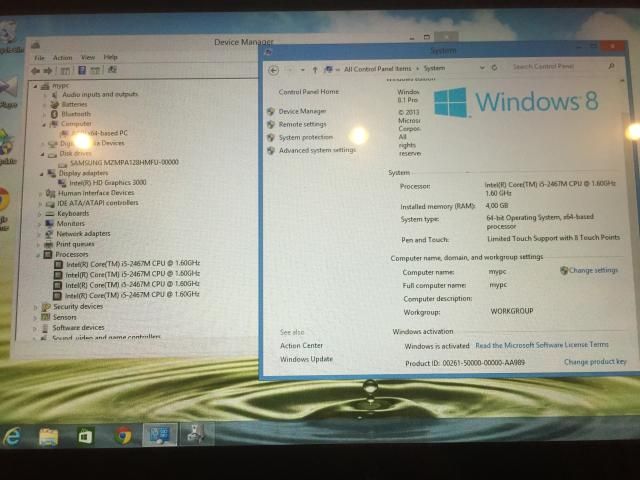The height and width of the screenshot is (480, 640).
Task: Open the Action menu in Device Manager
Action: [x=62, y=58]
